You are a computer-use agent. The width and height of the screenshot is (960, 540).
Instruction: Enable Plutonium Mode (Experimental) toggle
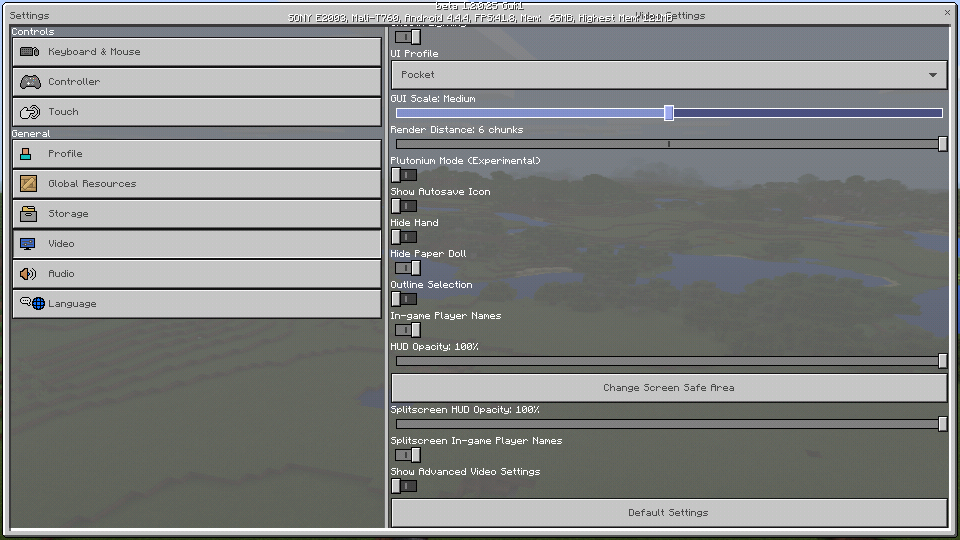click(x=404, y=175)
